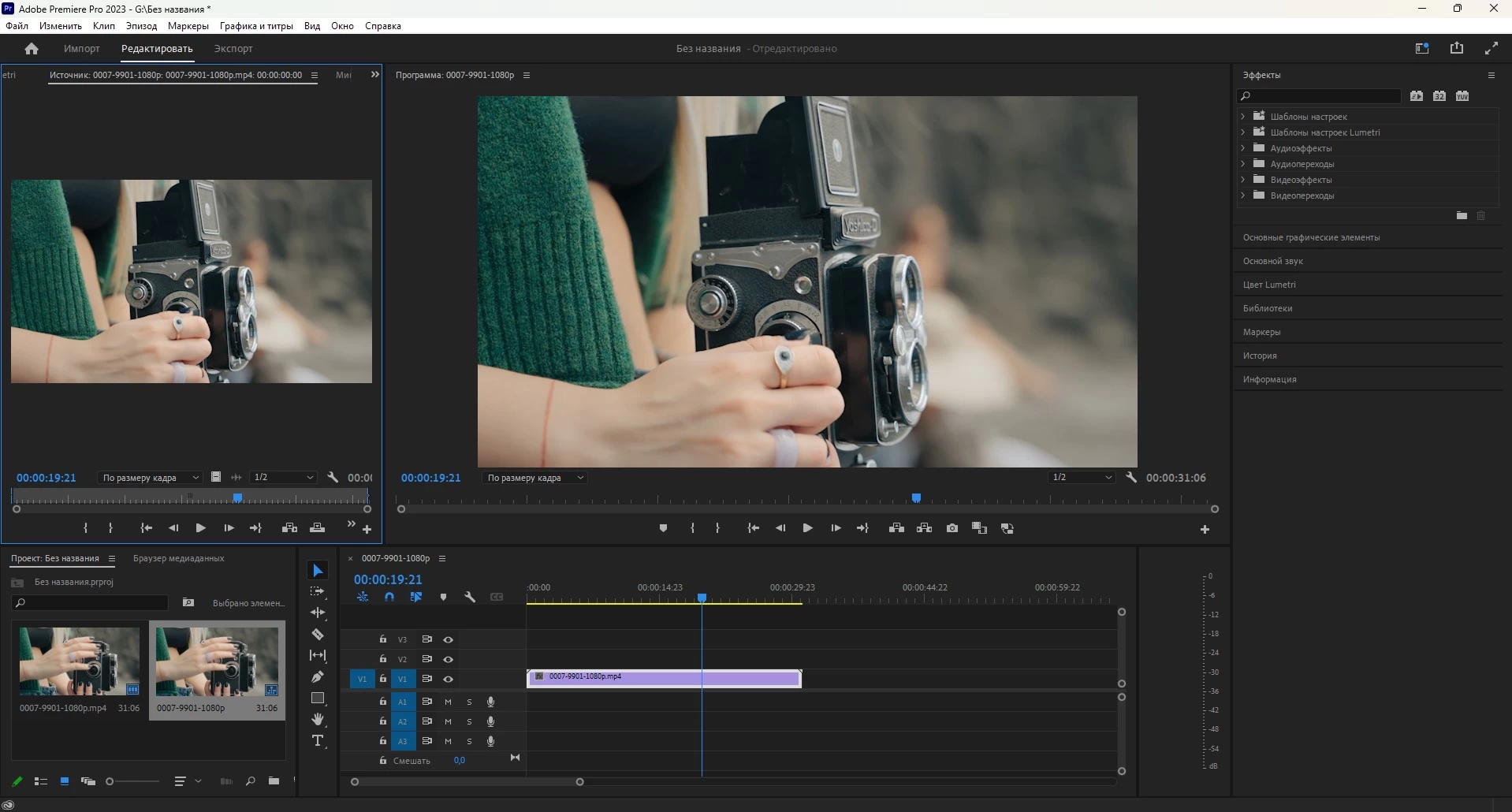Select the Selection tool arrow
Viewport: 1512px width, 812px height.
[318, 571]
